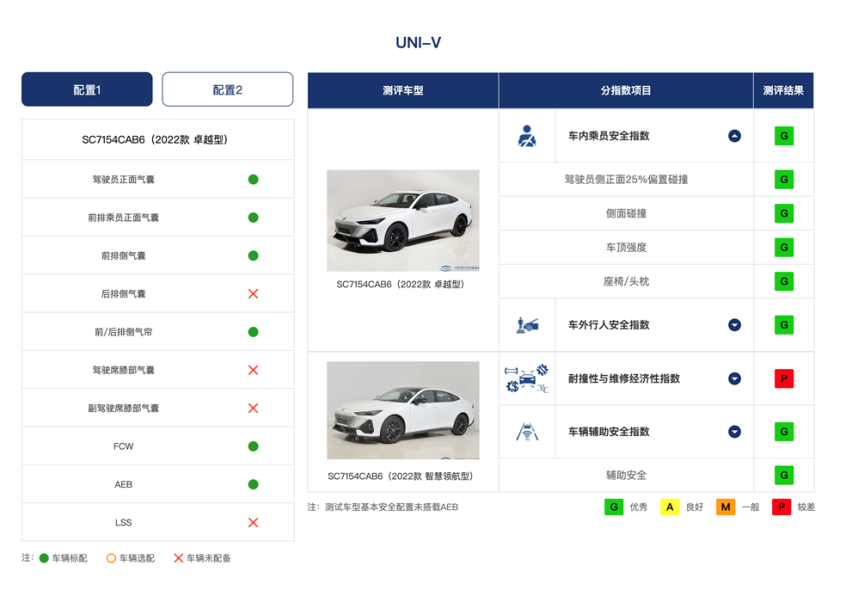852x590 pixels.
Task: Click the 侧面碰撞 row text
Action: coord(626,214)
